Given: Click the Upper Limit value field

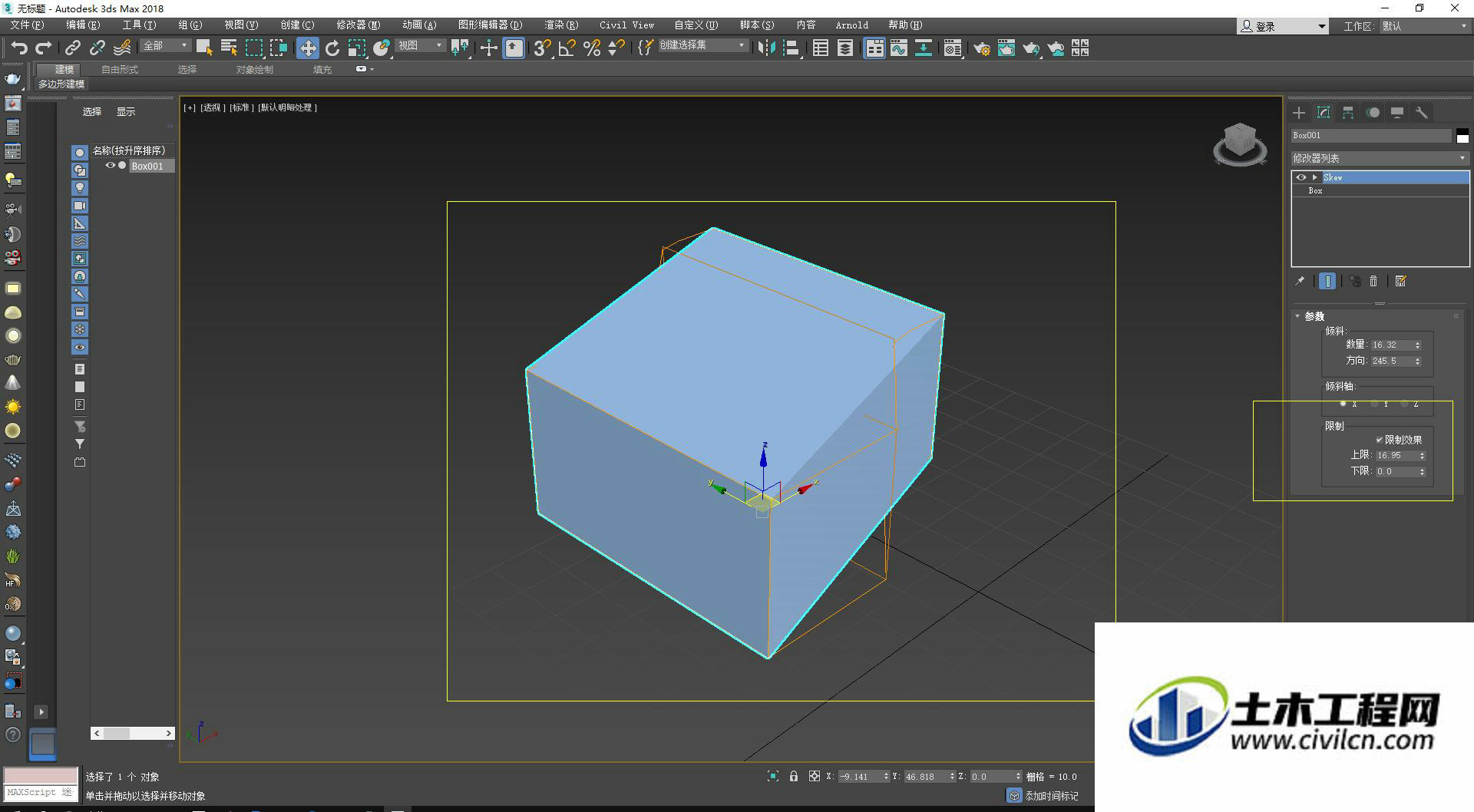Looking at the screenshot, I should [x=1396, y=456].
